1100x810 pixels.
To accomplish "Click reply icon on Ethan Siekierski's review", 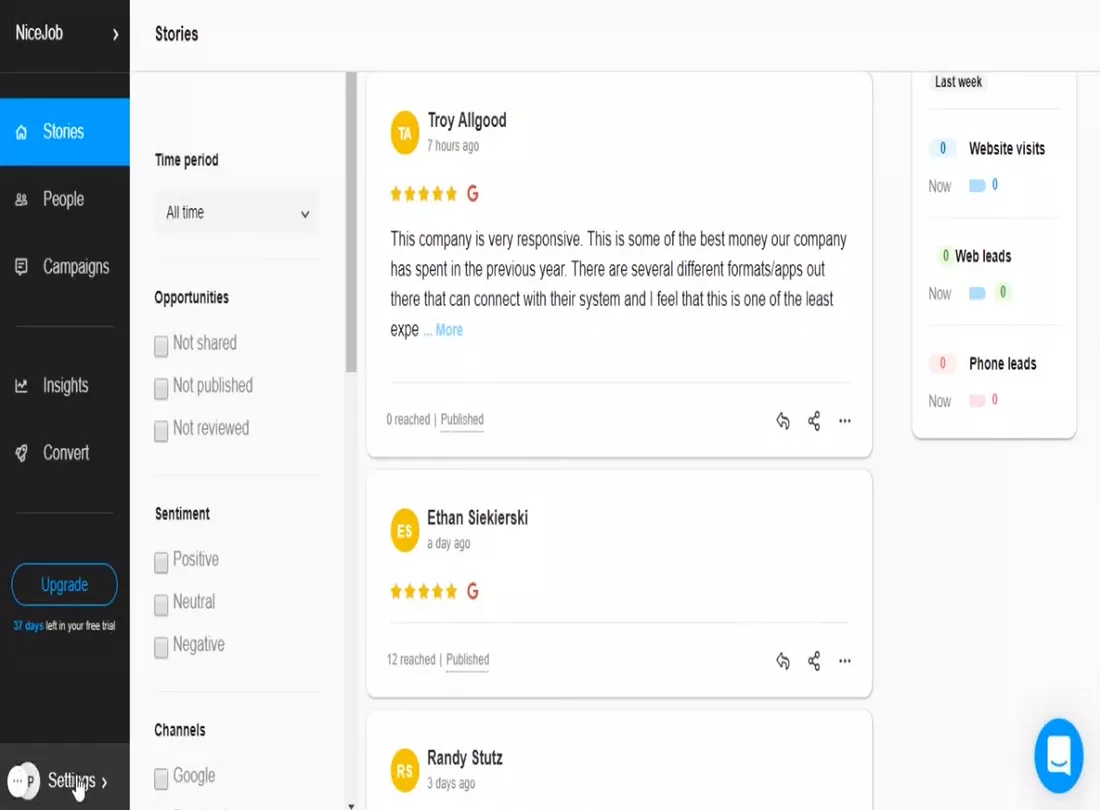I will click(783, 661).
